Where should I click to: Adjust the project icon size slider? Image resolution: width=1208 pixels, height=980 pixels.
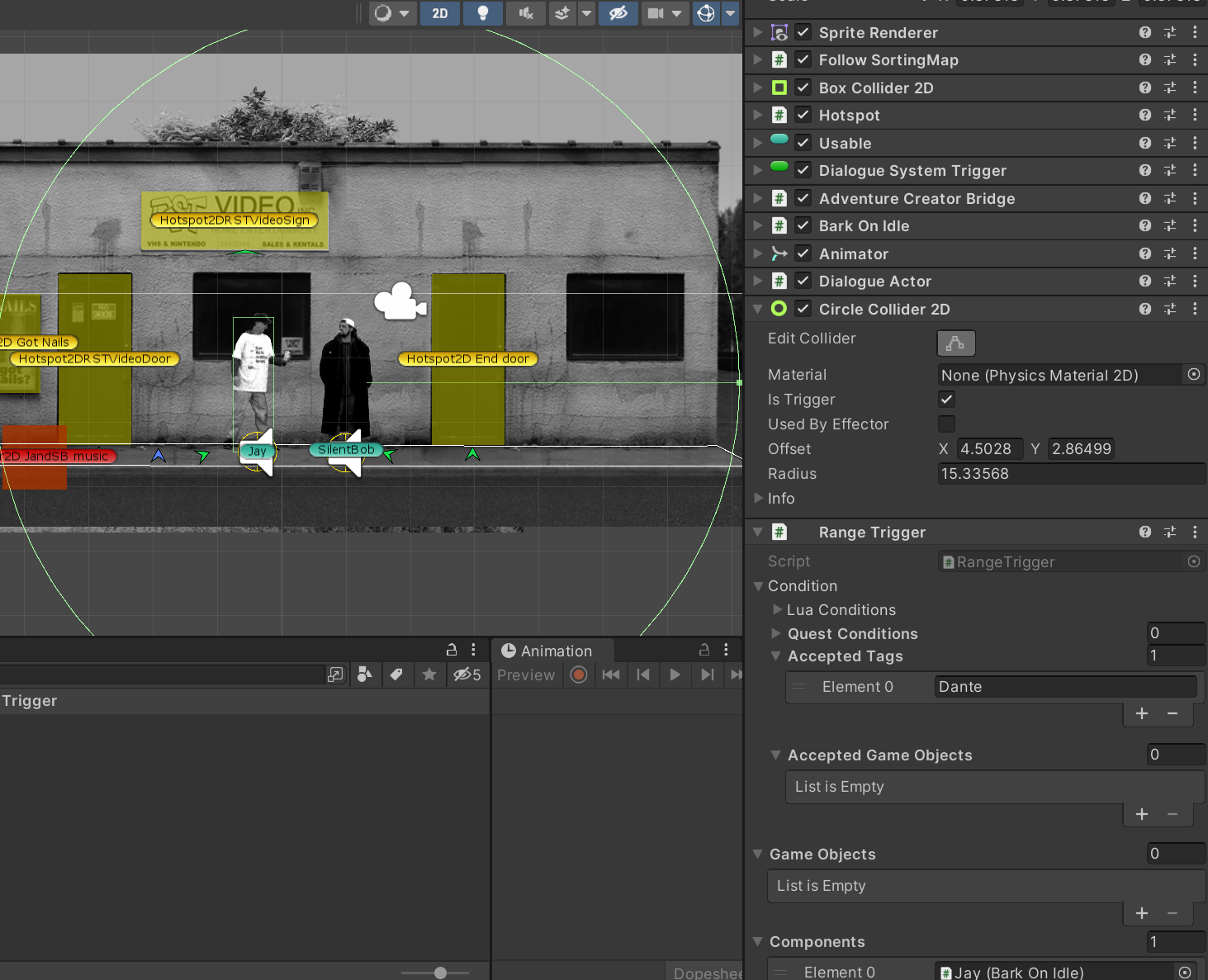click(x=440, y=973)
